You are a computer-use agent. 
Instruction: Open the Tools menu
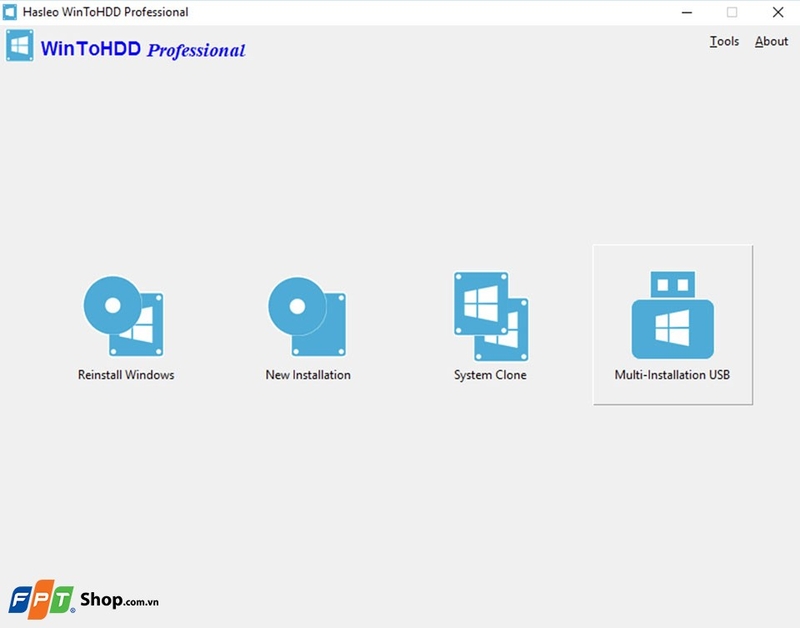point(724,41)
